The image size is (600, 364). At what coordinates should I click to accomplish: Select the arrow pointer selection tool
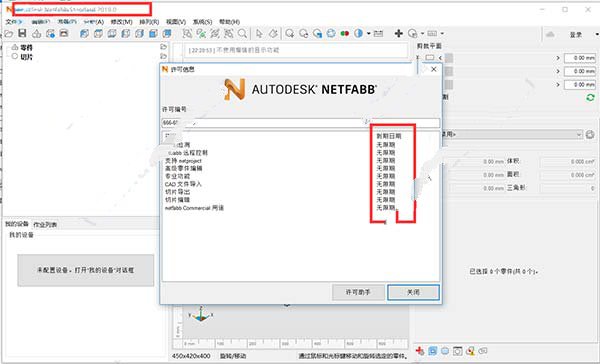(x=259, y=34)
